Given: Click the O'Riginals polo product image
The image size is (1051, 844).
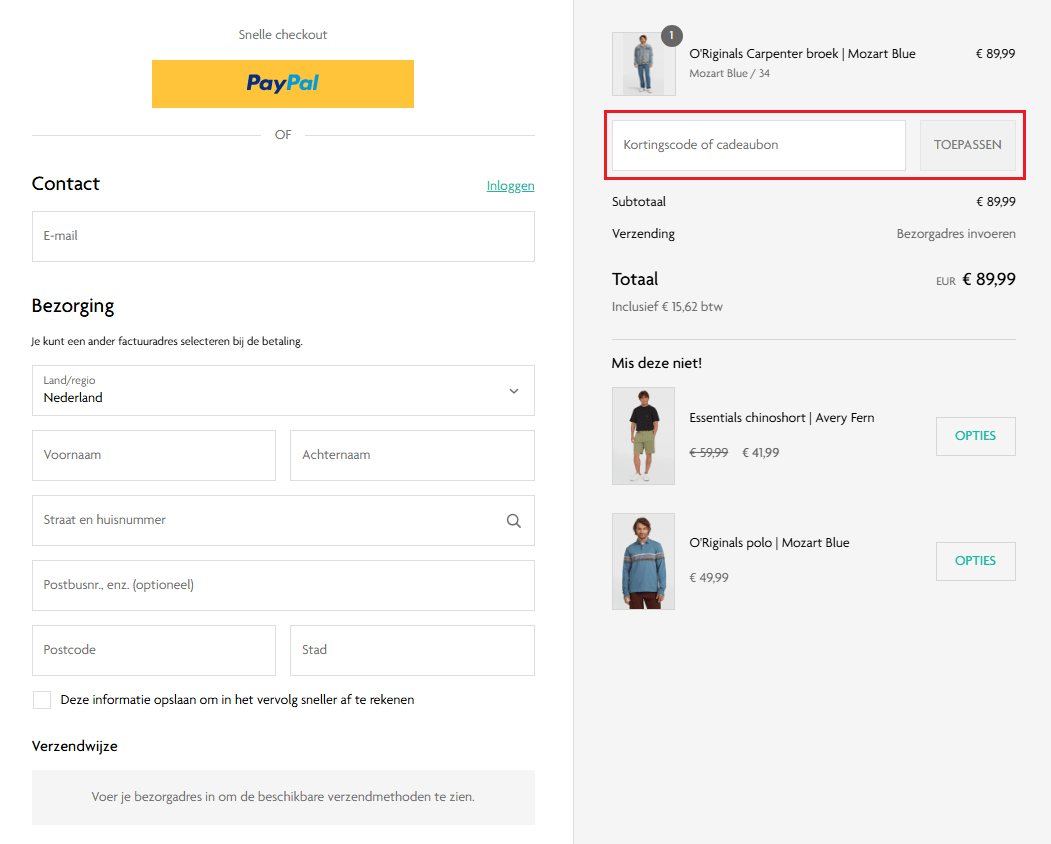Looking at the screenshot, I should coord(643,561).
